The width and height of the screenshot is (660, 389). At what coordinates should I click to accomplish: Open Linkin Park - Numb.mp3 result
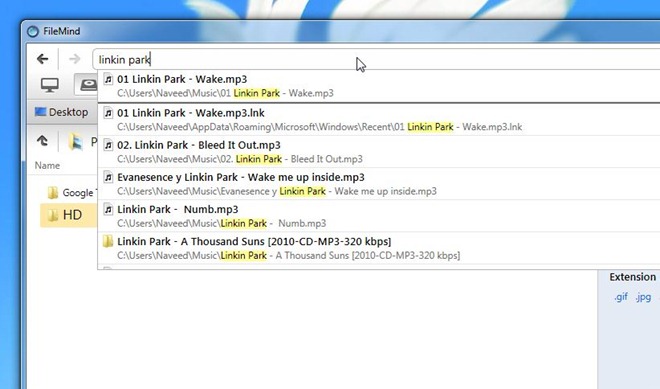click(379, 216)
